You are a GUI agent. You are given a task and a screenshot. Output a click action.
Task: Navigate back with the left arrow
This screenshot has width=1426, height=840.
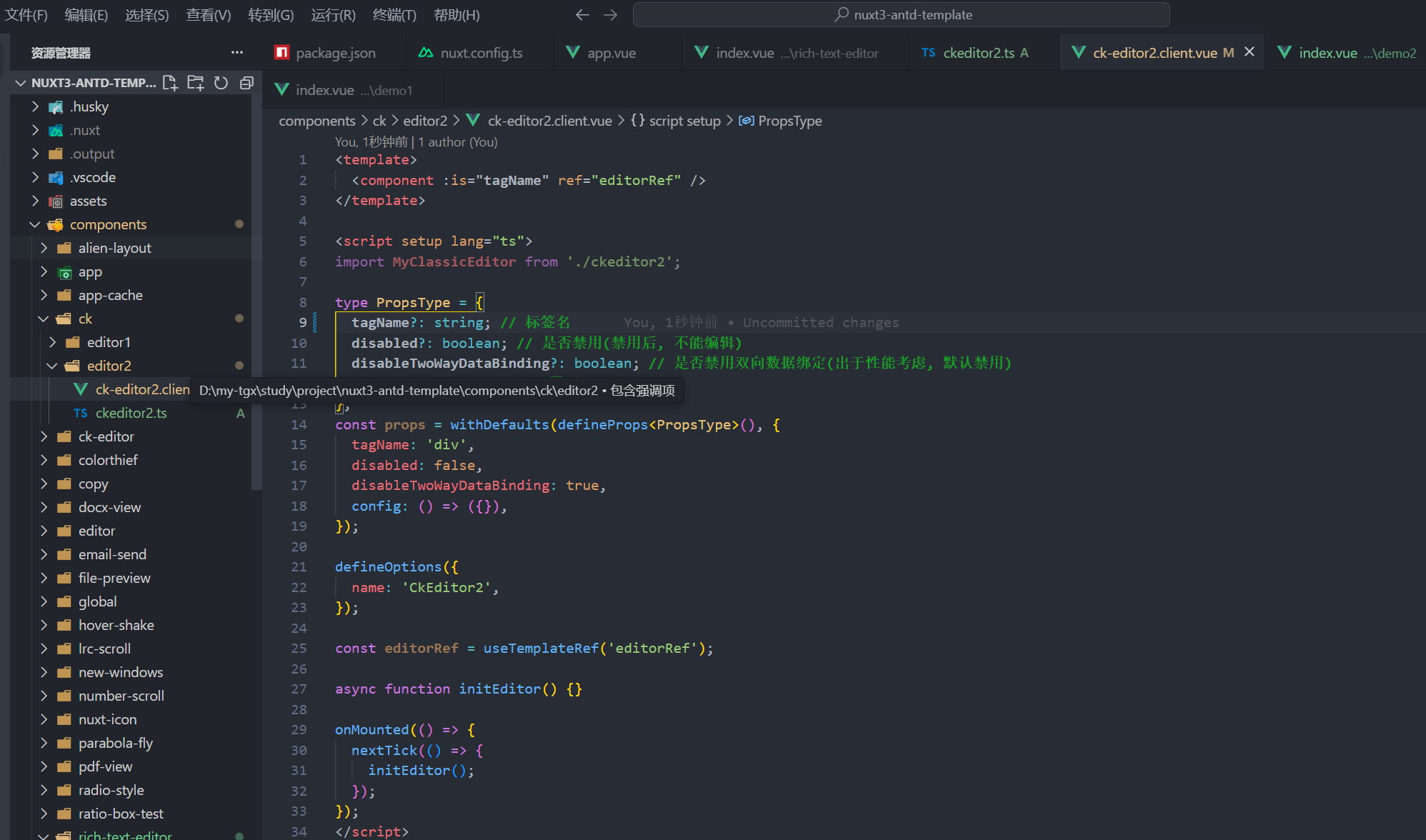coord(582,14)
